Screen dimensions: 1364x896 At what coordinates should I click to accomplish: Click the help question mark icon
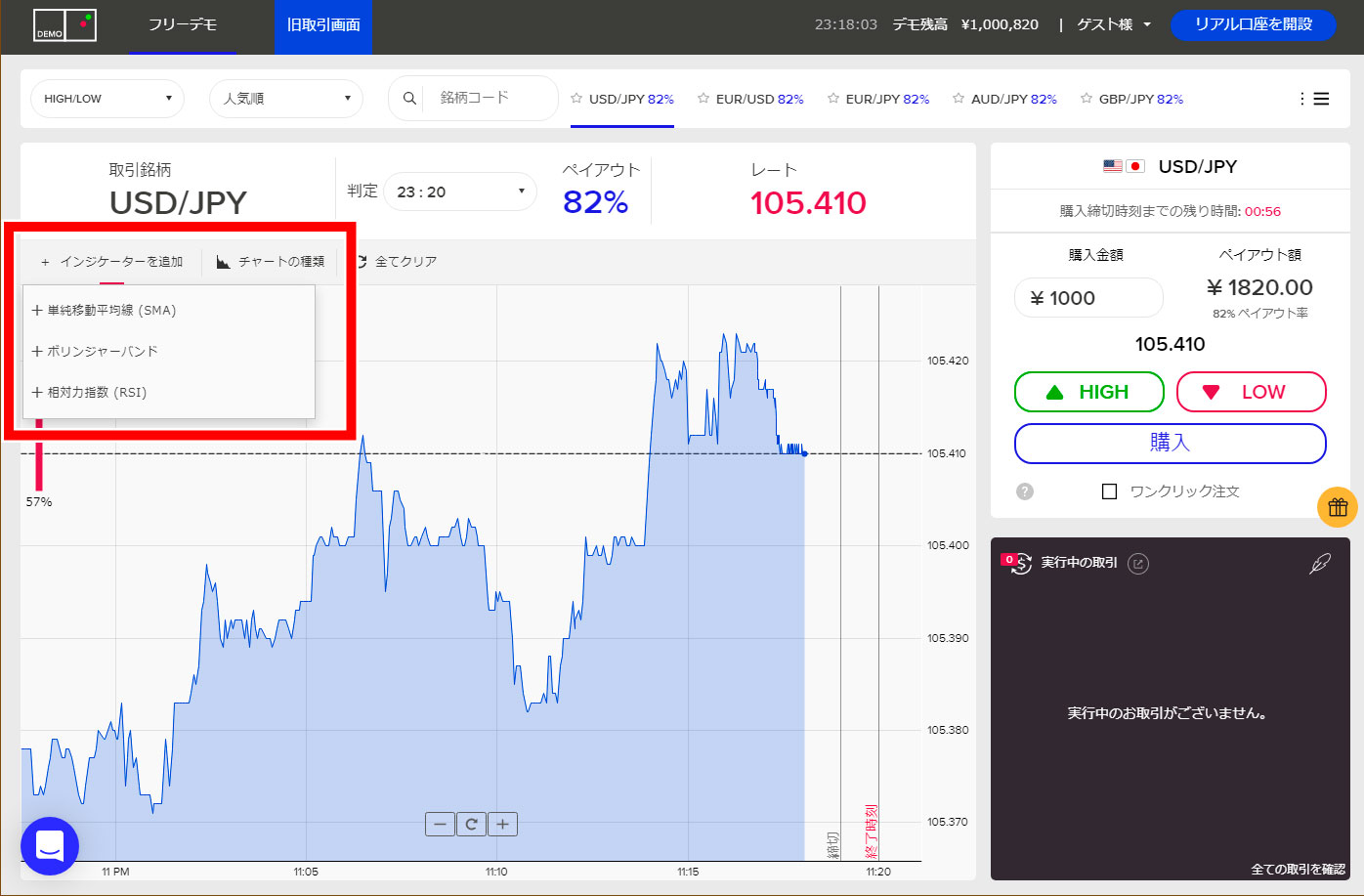click(1025, 491)
